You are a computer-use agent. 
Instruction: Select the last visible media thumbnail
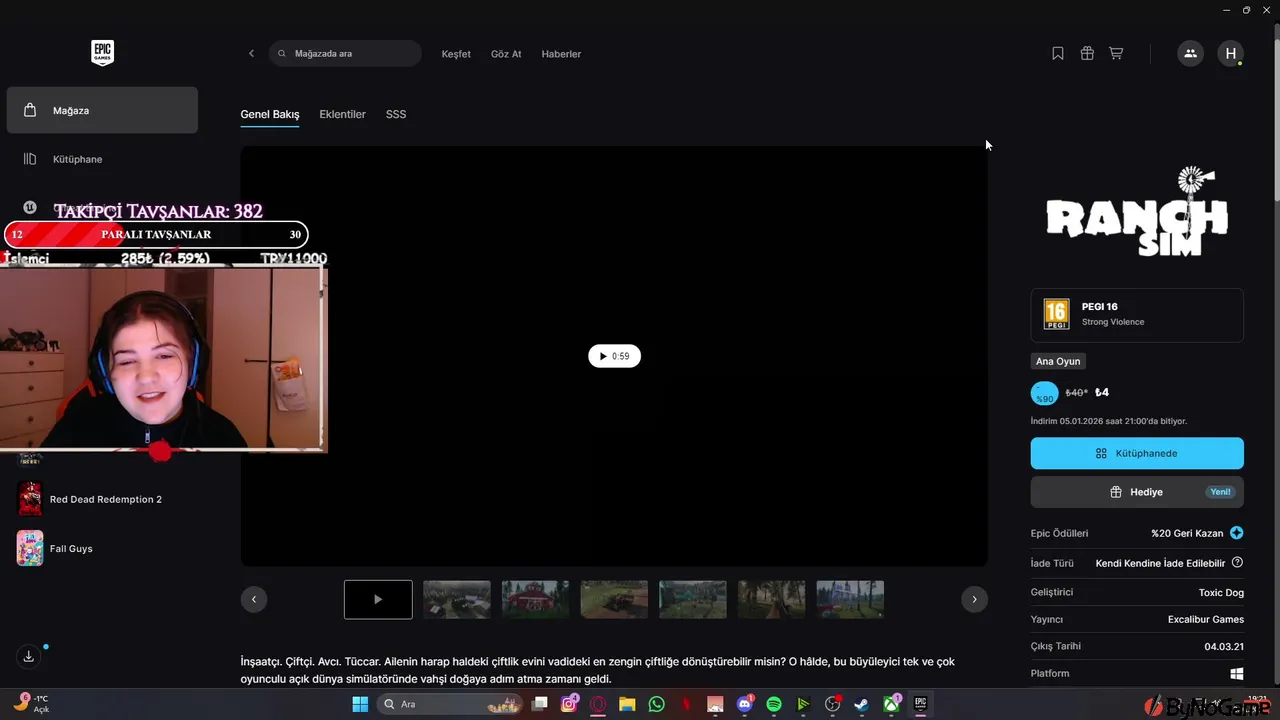click(850, 599)
